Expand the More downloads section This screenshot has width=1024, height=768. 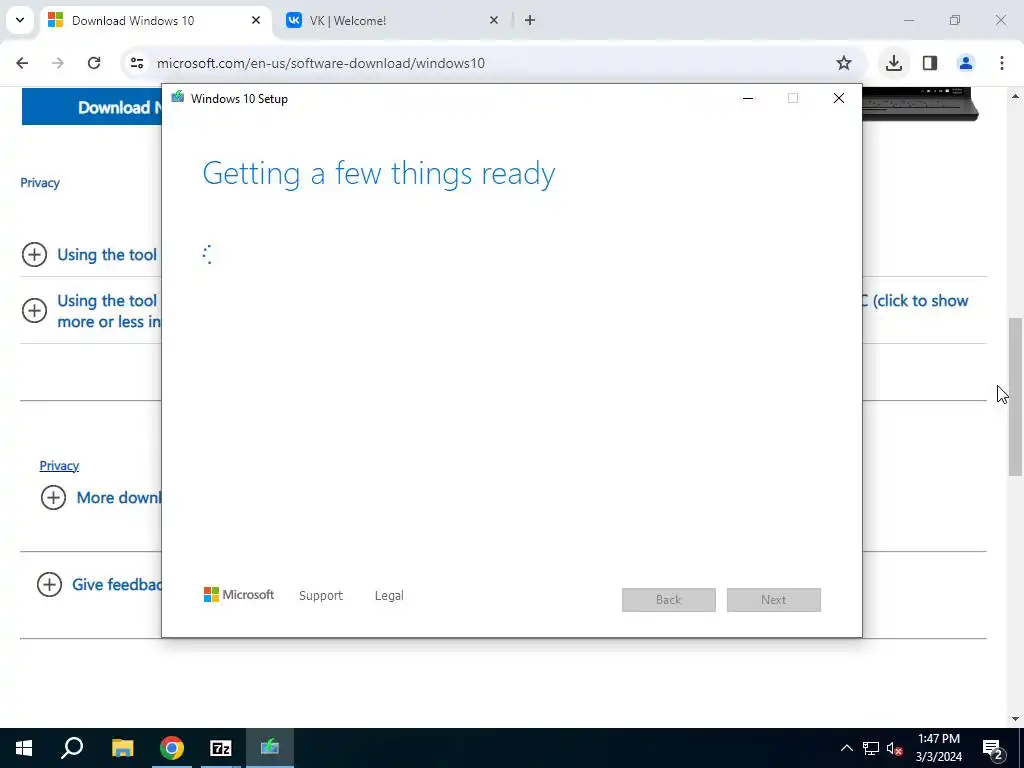pos(53,498)
